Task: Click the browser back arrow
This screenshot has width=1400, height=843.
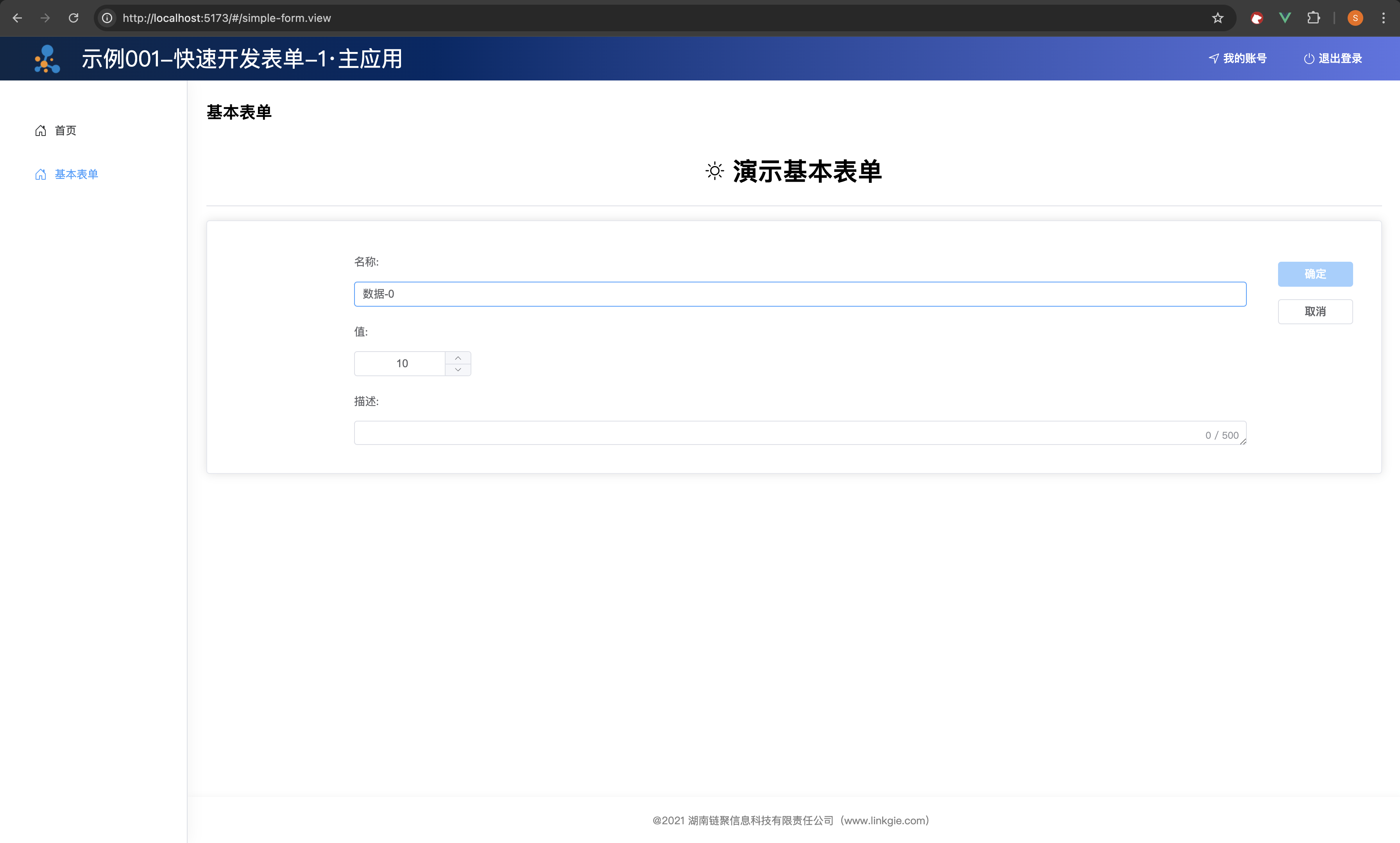Action: pyautogui.click(x=17, y=18)
